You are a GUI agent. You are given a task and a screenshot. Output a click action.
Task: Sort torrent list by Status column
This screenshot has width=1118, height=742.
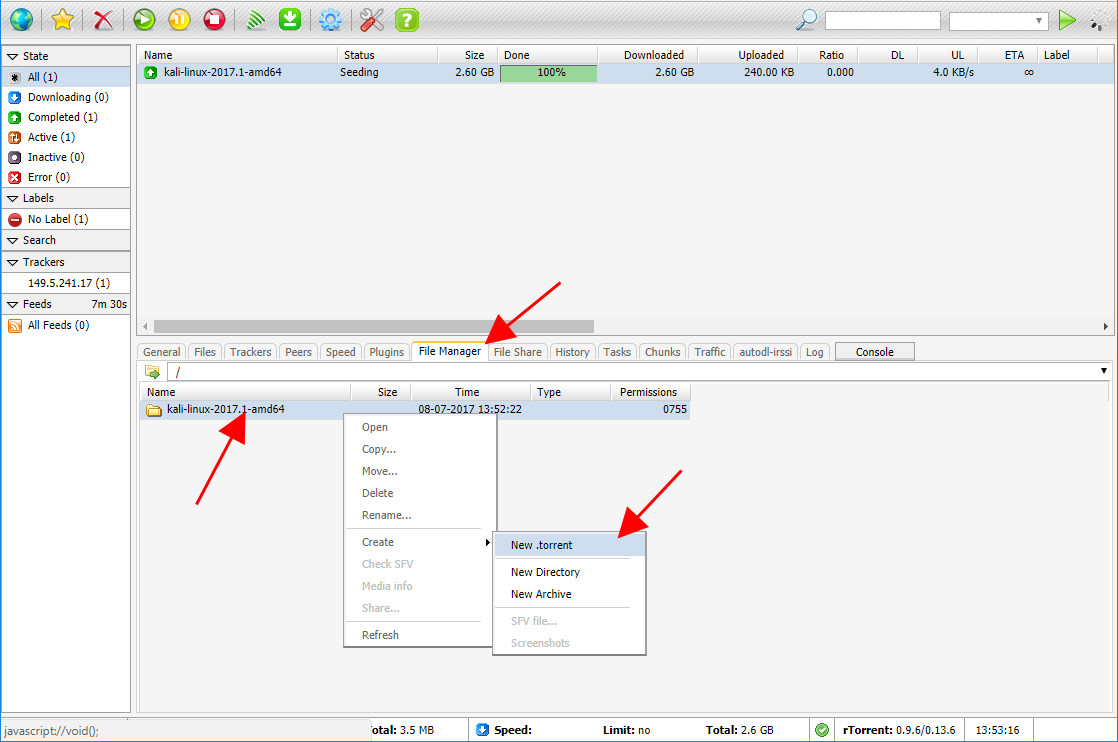(387, 55)
